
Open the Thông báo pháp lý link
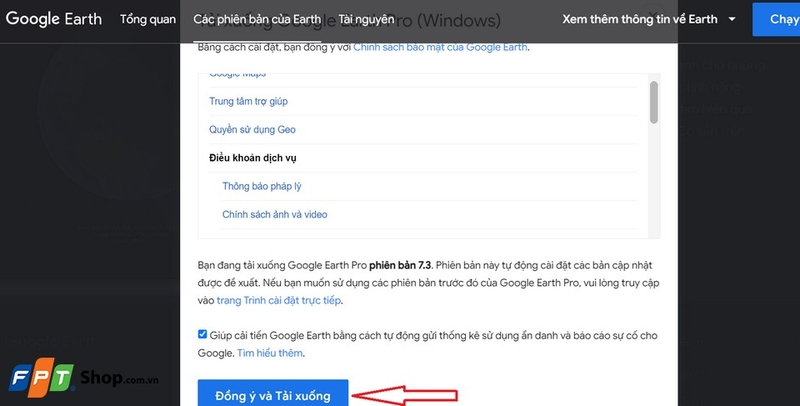[x=262, y=186]
